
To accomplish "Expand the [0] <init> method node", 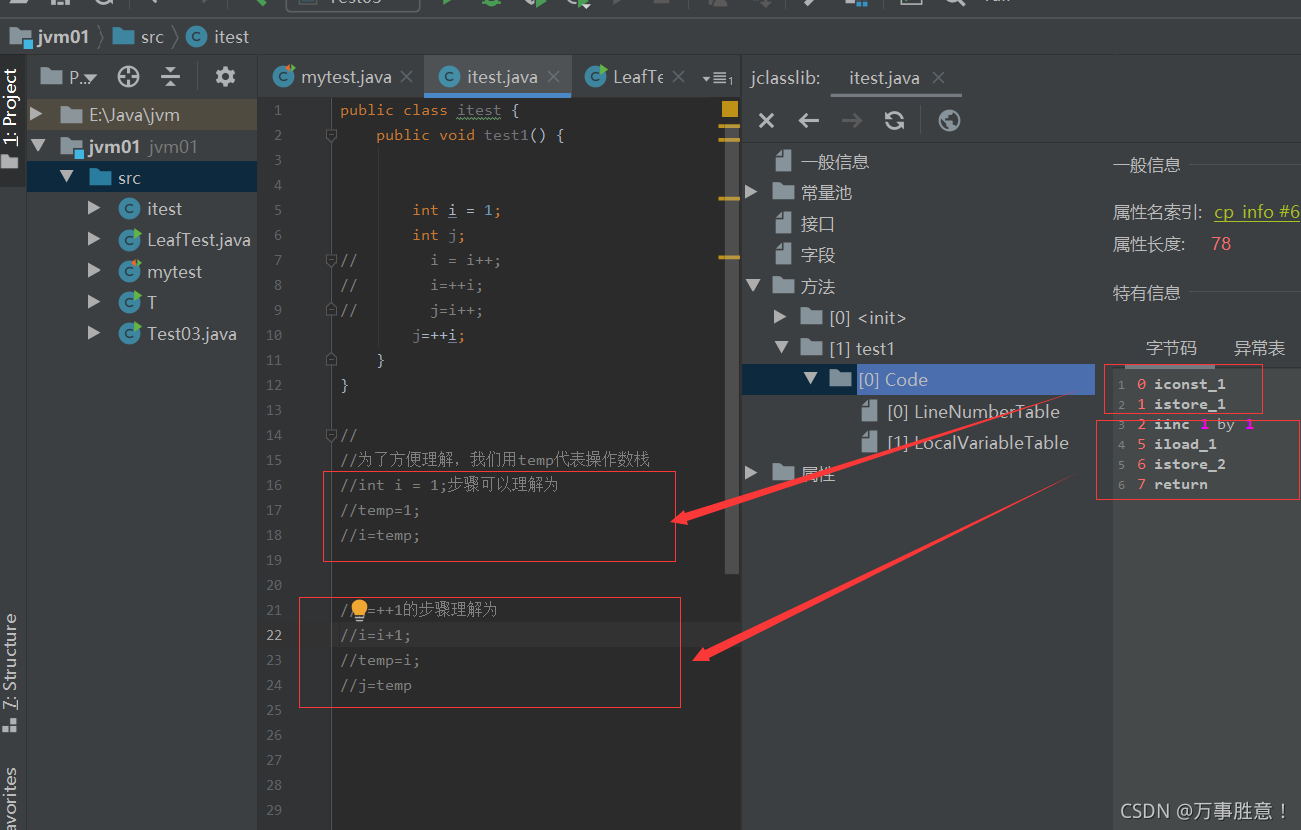I will (x=781, y=317).
